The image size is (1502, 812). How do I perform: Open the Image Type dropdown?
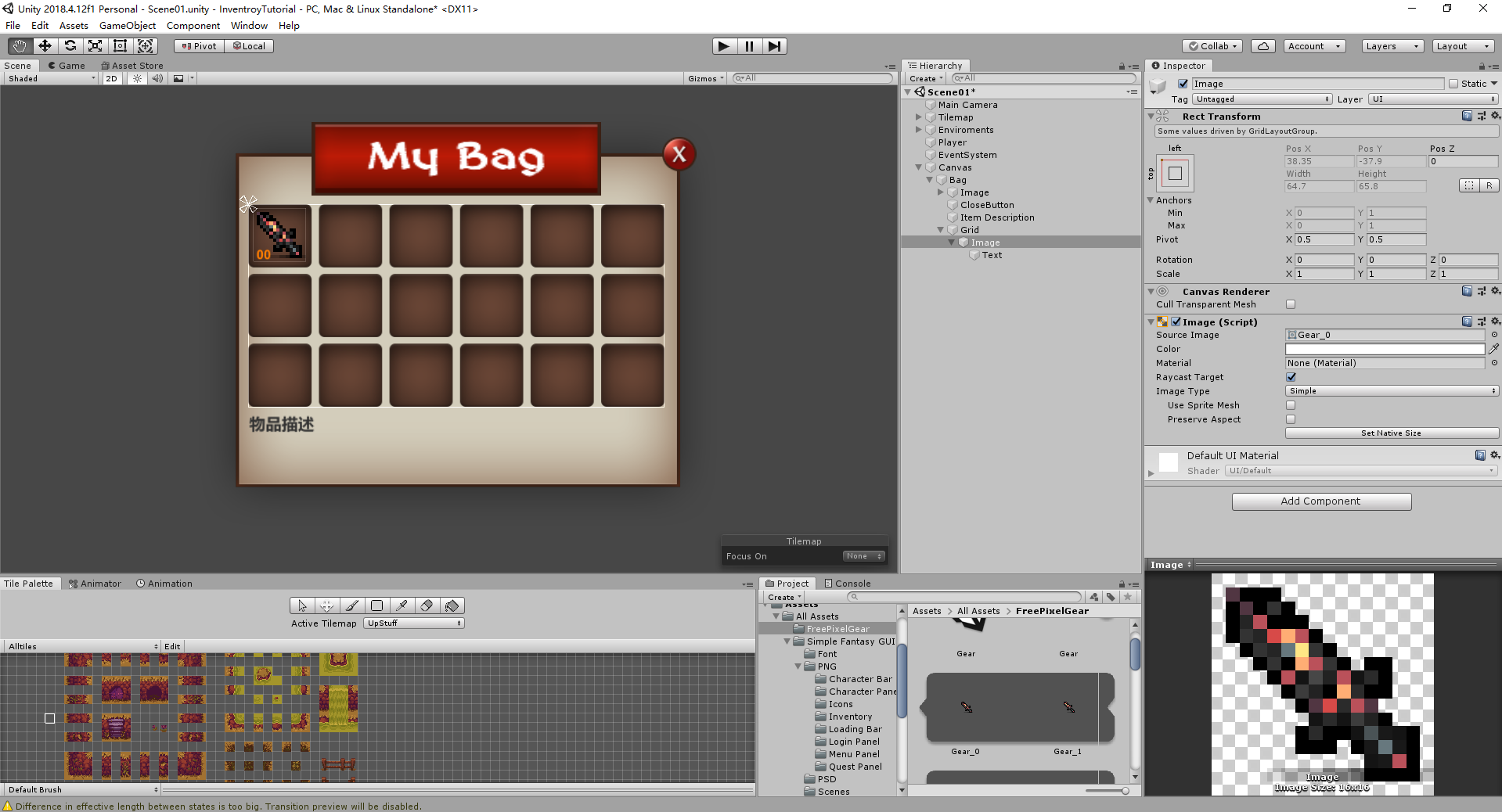point(1391,390)
